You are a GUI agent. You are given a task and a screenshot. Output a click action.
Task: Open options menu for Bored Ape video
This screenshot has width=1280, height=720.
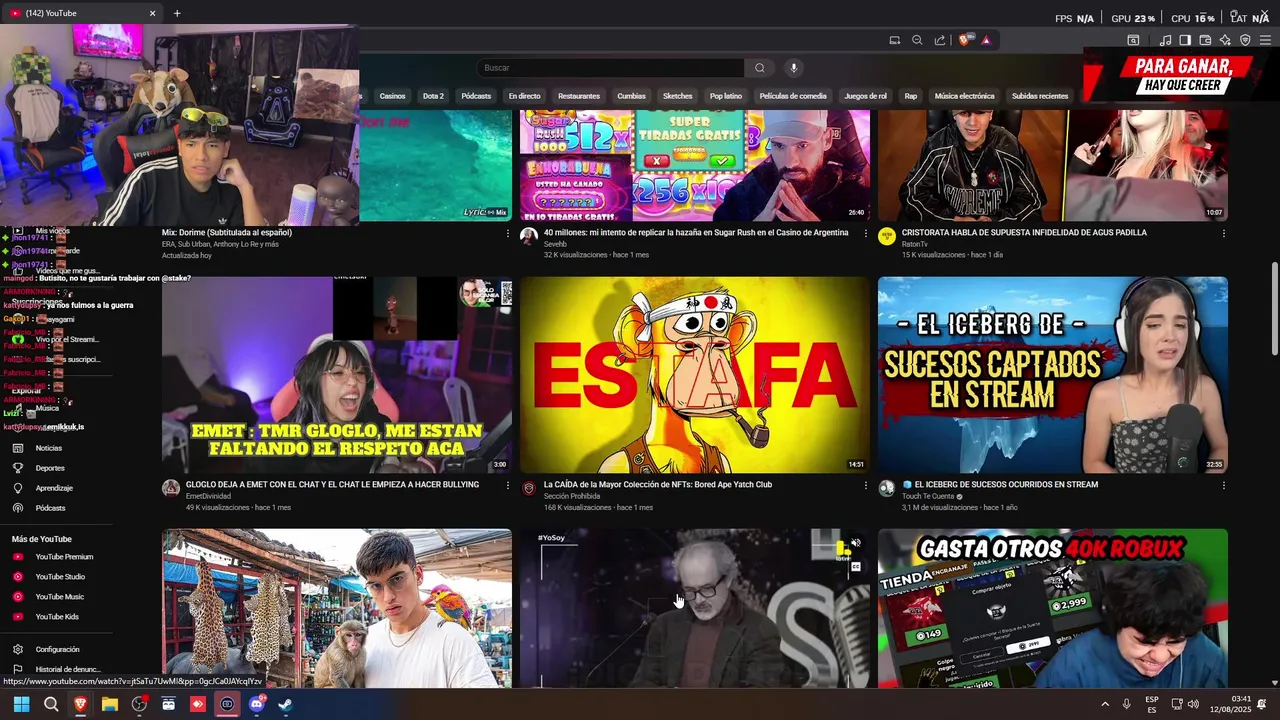[x=865, y=485]
